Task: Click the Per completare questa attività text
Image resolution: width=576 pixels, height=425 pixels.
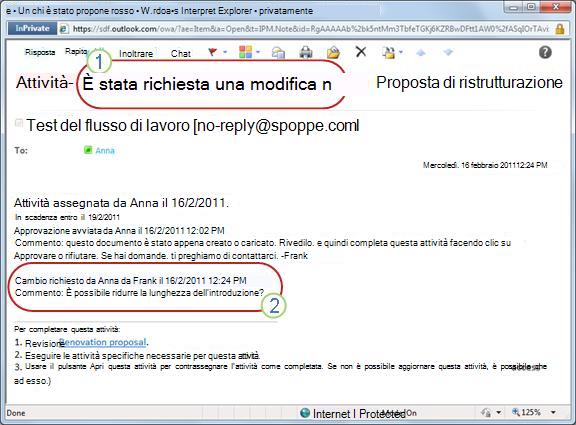Action: pos(67,329)
